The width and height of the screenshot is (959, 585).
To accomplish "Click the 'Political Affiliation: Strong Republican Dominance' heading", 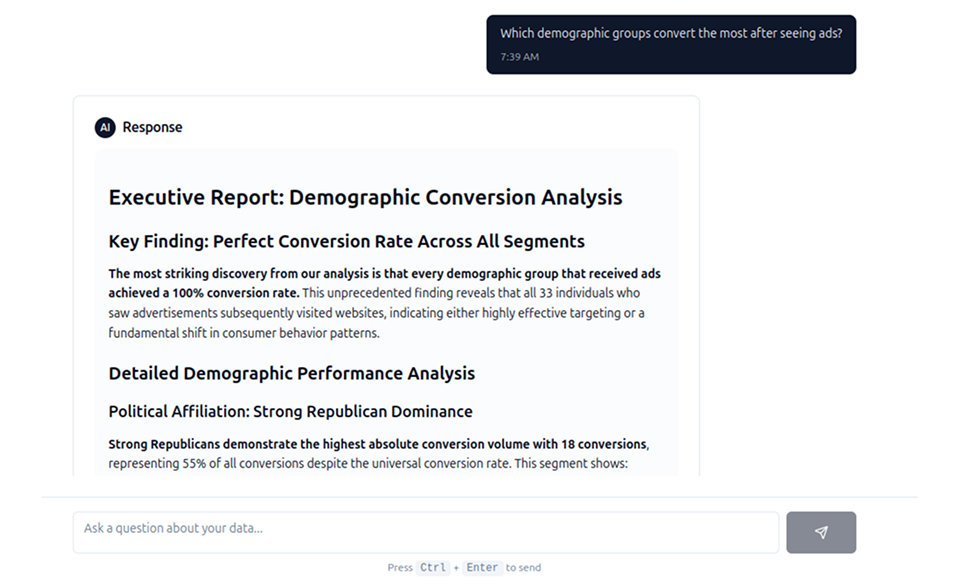I will [x=290, y=411].
